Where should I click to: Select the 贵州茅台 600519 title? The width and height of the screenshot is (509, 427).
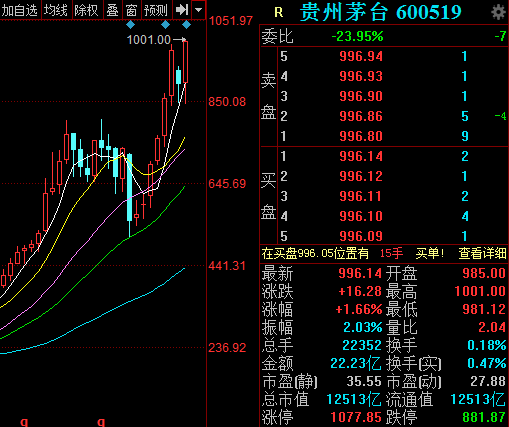[x=380, y=13]
